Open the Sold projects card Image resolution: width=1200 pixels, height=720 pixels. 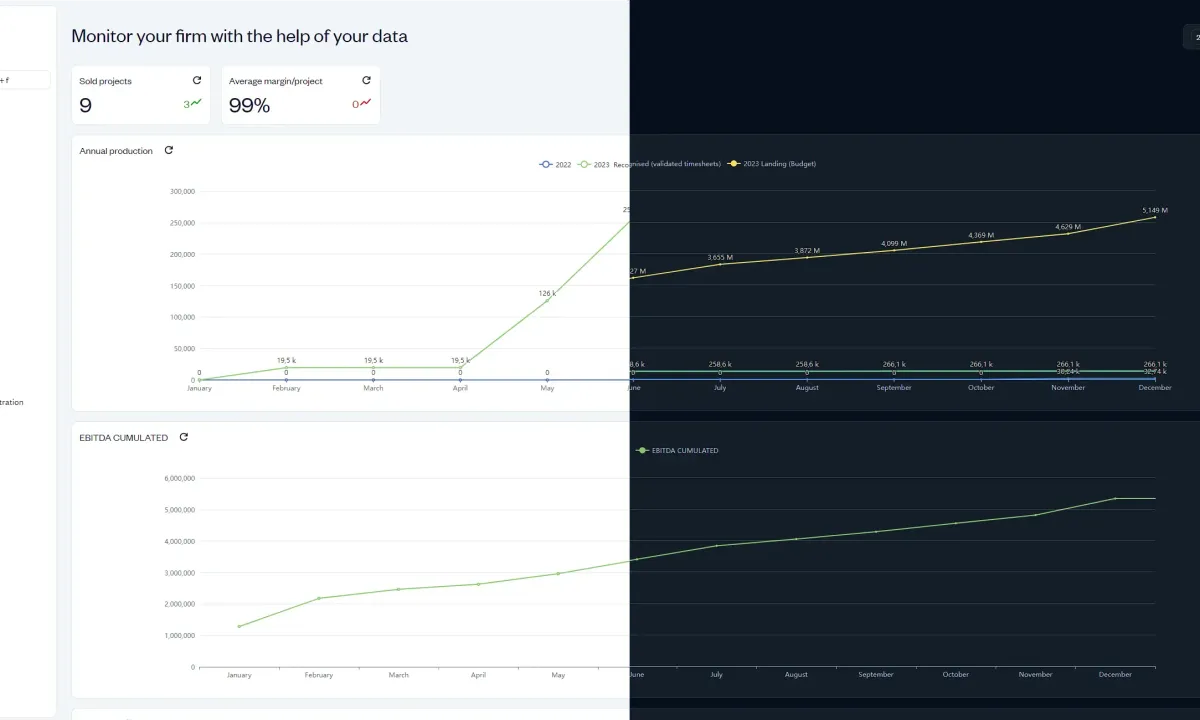(141, 95)
